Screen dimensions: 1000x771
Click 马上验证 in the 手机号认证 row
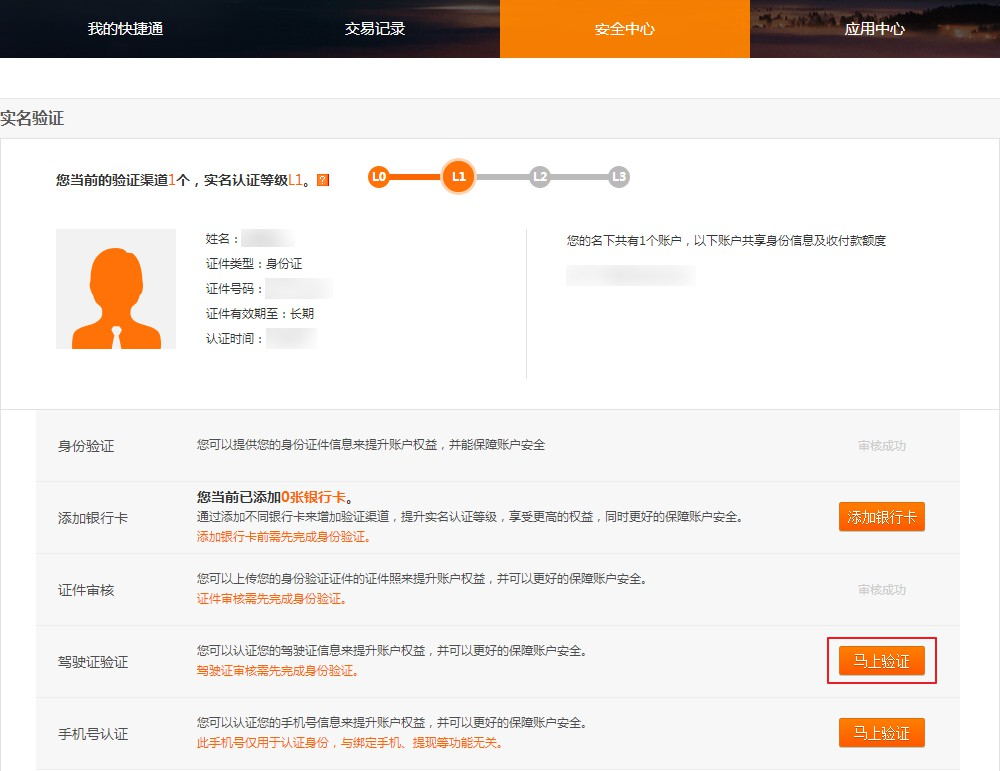[881, 733]
